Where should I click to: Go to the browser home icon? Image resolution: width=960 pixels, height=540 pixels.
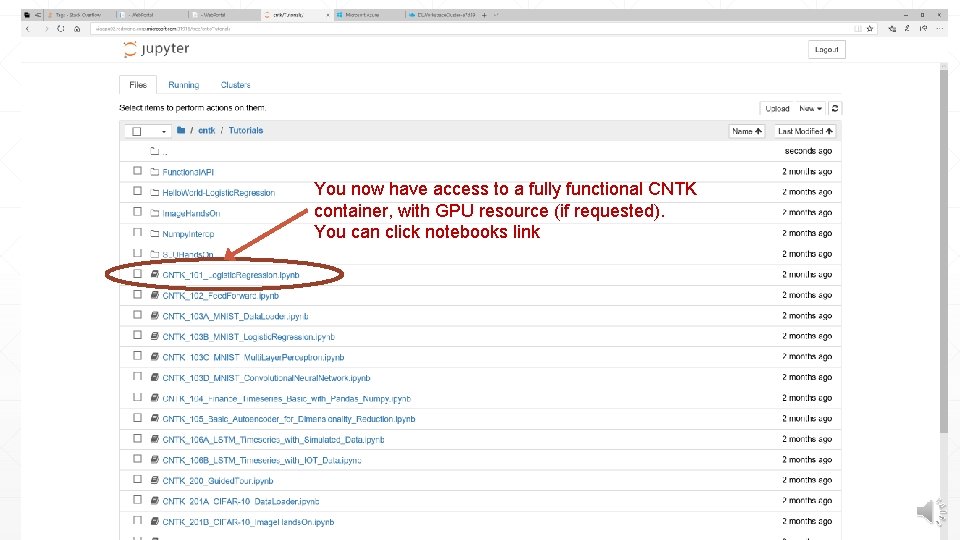(x=77, y=29)
